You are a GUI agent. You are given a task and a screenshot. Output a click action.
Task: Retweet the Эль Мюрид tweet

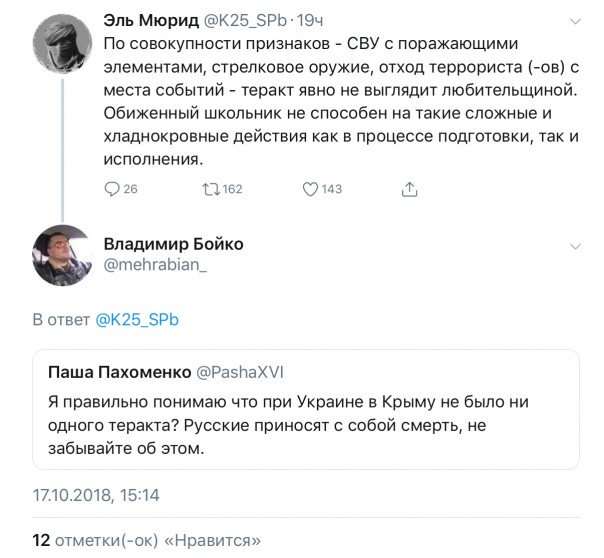pyautogui.click(x=210, y=189)
